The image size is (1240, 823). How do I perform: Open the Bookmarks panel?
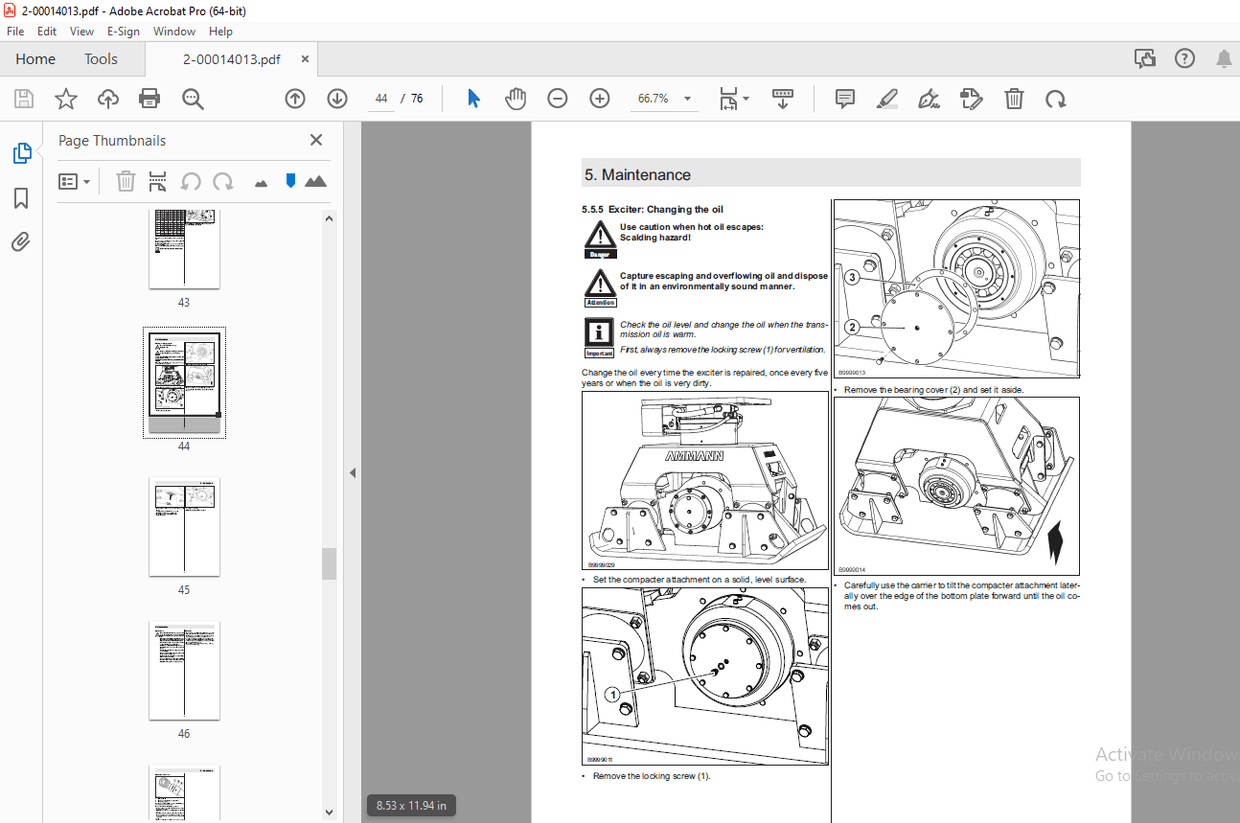[22, 198]
